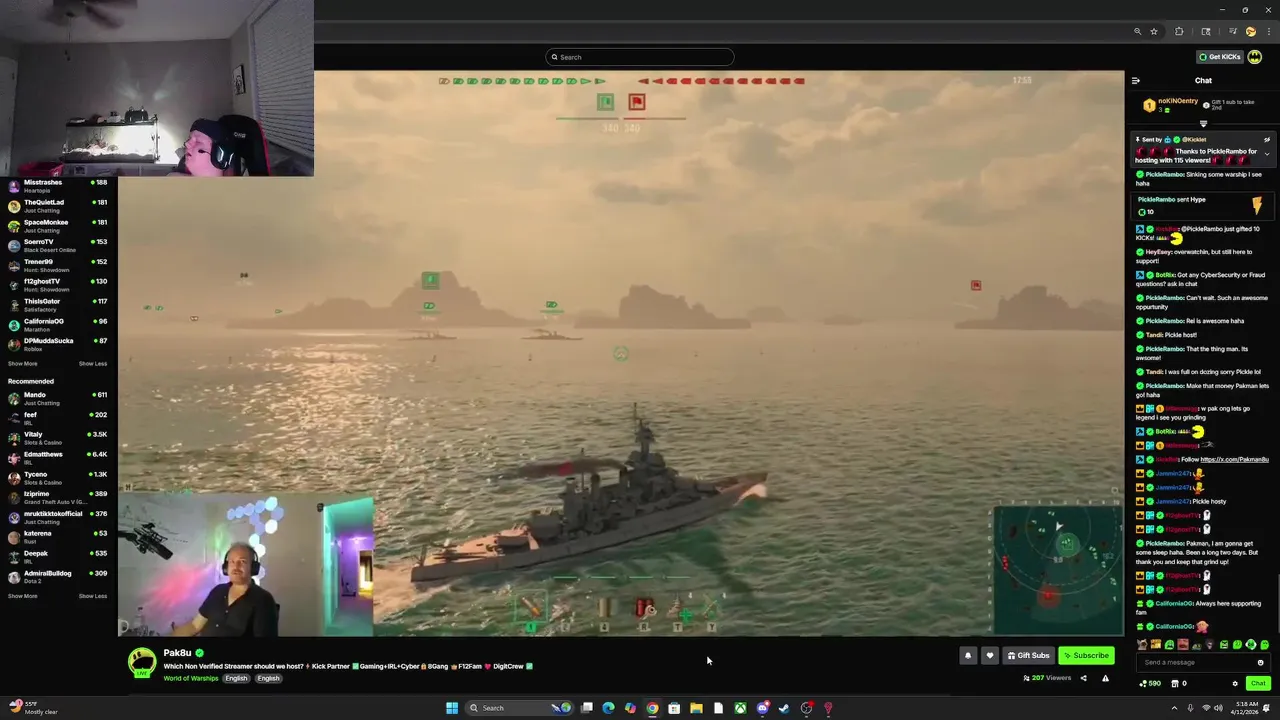Open the chat emoji picker
Screen dimensions: 1280x720
tap(1260, 662)
